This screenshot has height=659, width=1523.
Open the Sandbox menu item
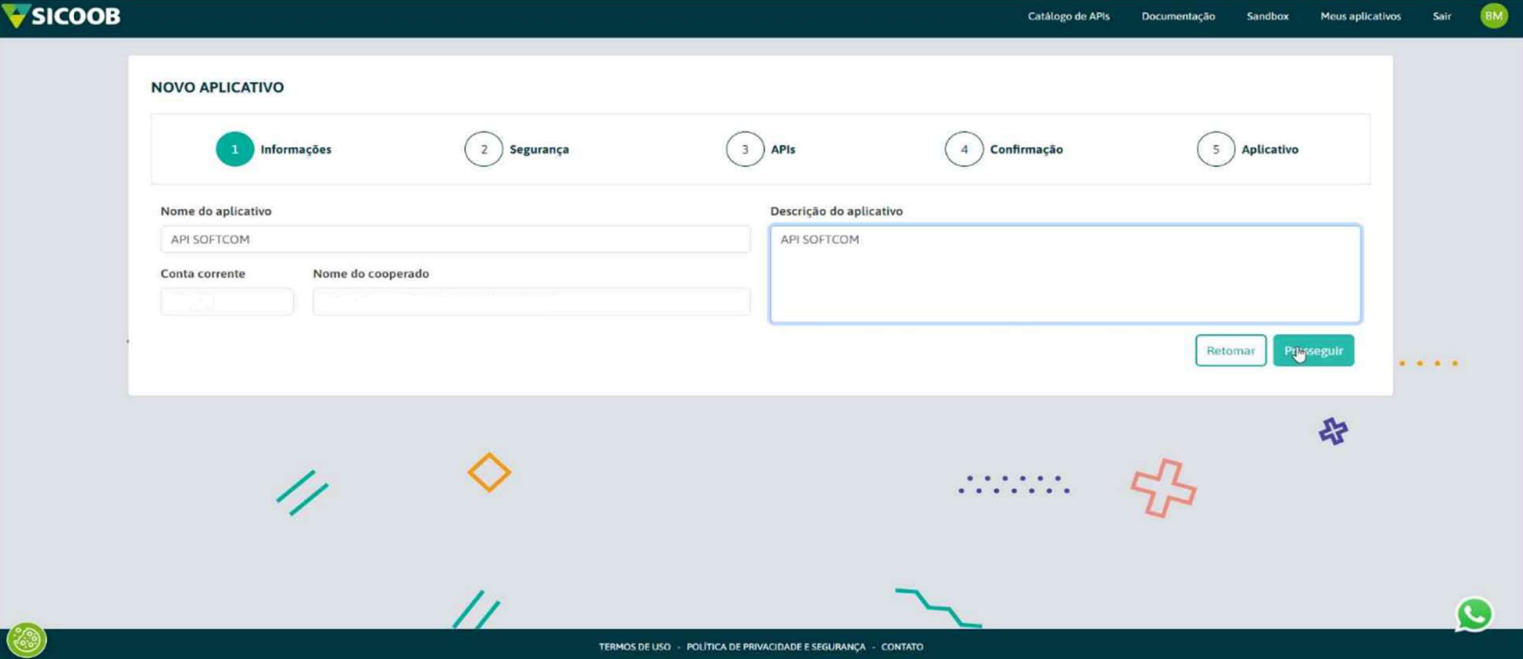pyautogui.click(x=1267, y=17)
